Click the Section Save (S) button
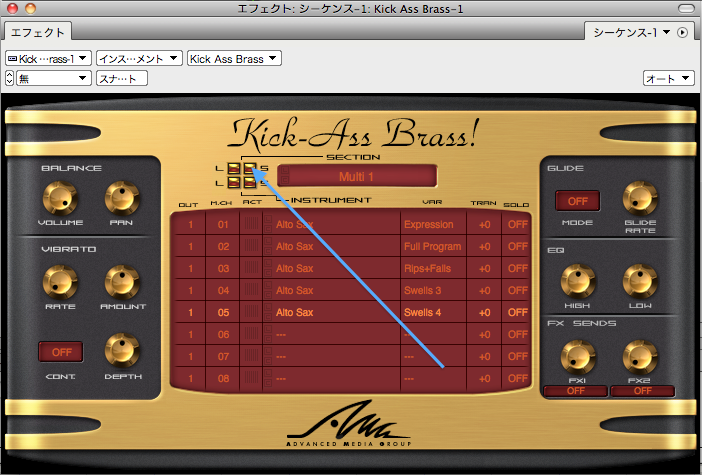Image resolution: width=702 pixels, height=475 pixels. coord(250,168)
